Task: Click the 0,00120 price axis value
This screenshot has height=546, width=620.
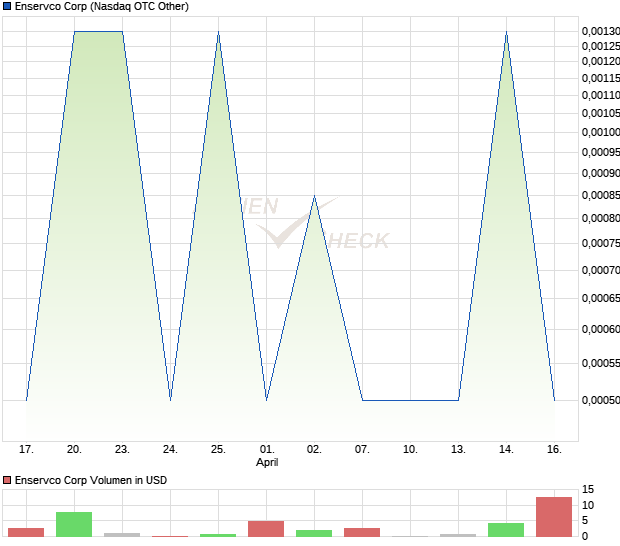Action: click(x=601, y=61)
